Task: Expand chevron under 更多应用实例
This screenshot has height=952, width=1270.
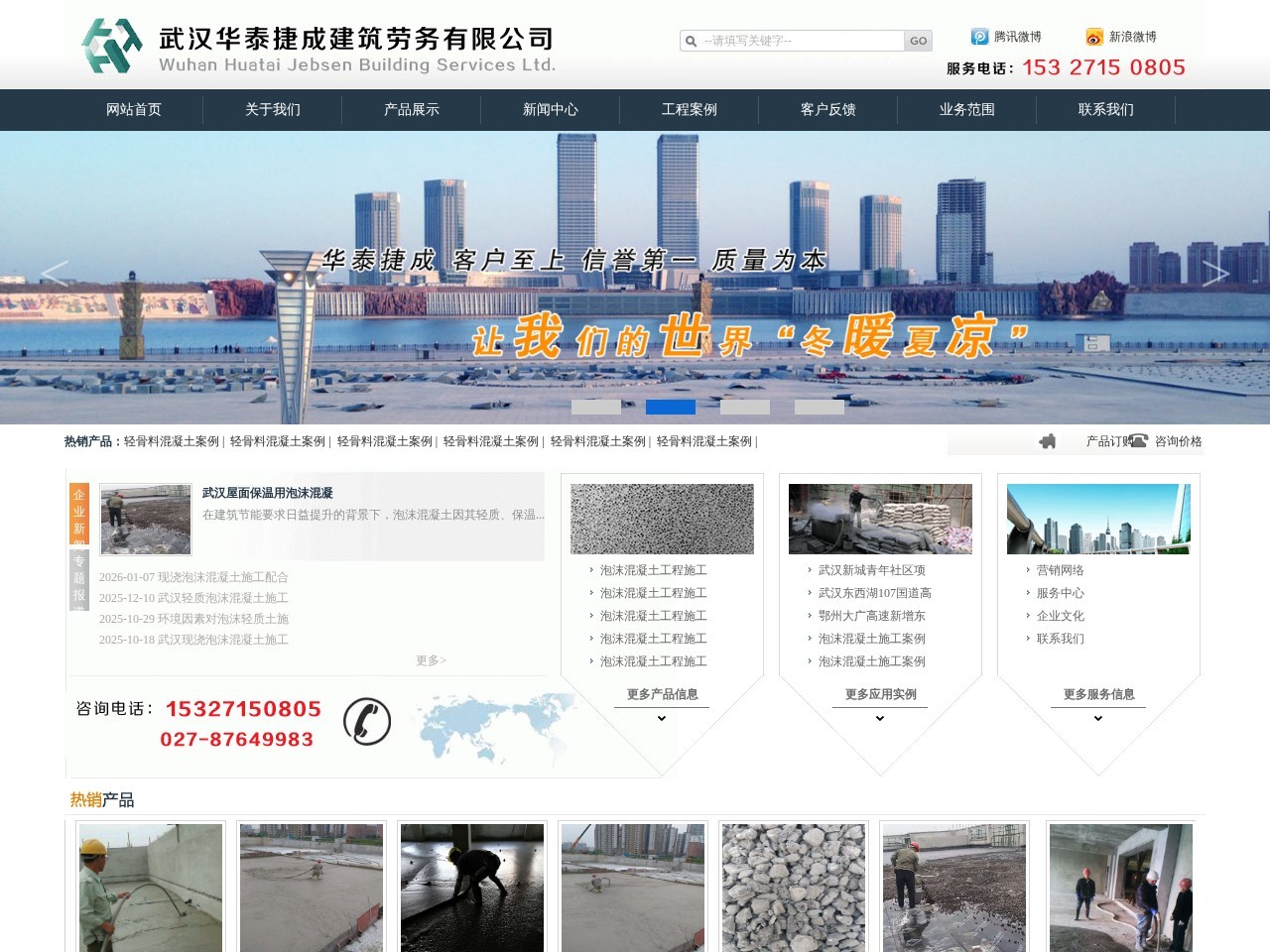Action: (880, 718)
